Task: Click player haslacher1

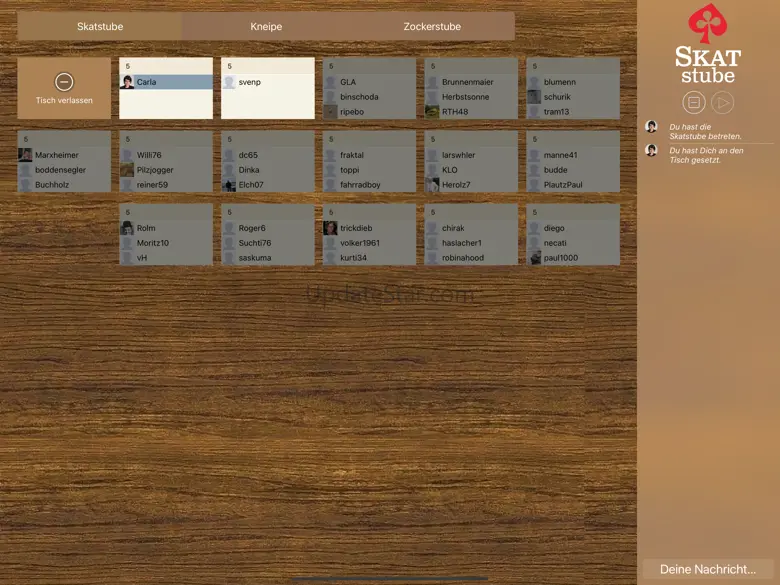Action: pos(471,243)
